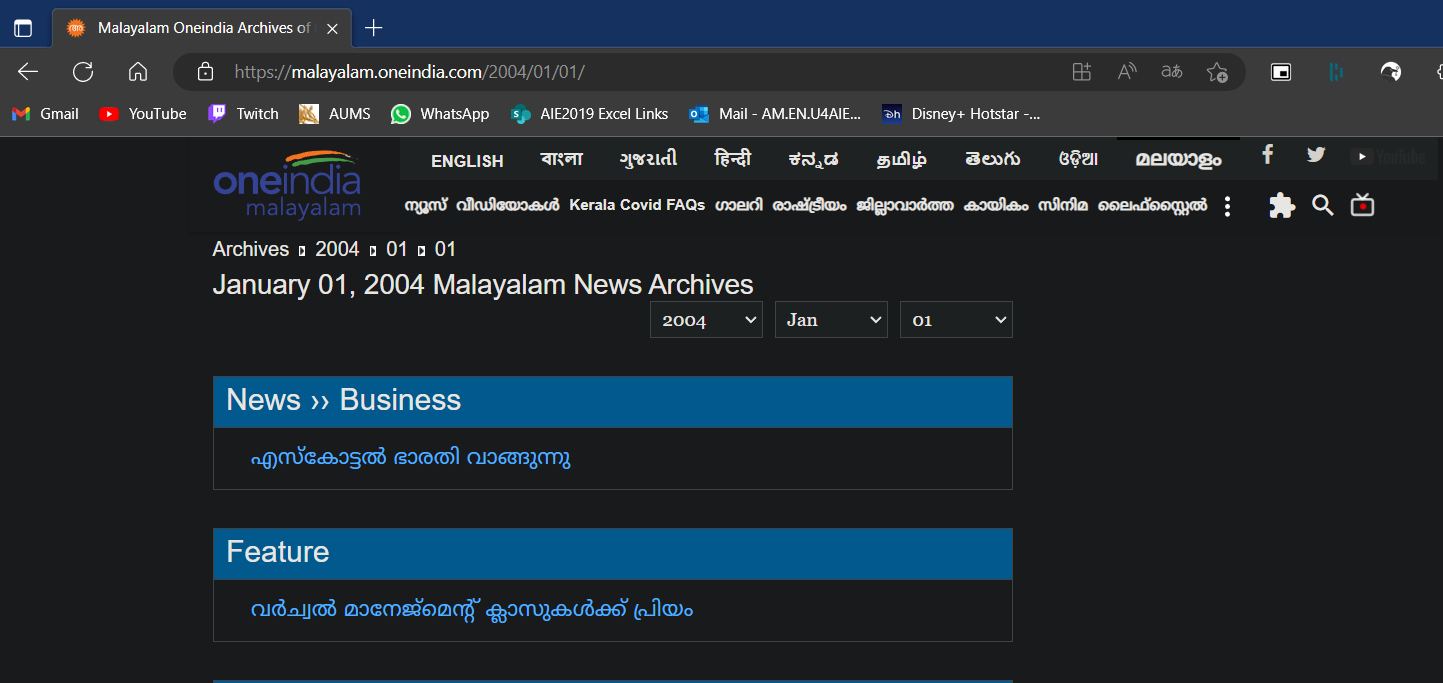Click the TV/video channel icon in the navbar

click(1362, 205)
